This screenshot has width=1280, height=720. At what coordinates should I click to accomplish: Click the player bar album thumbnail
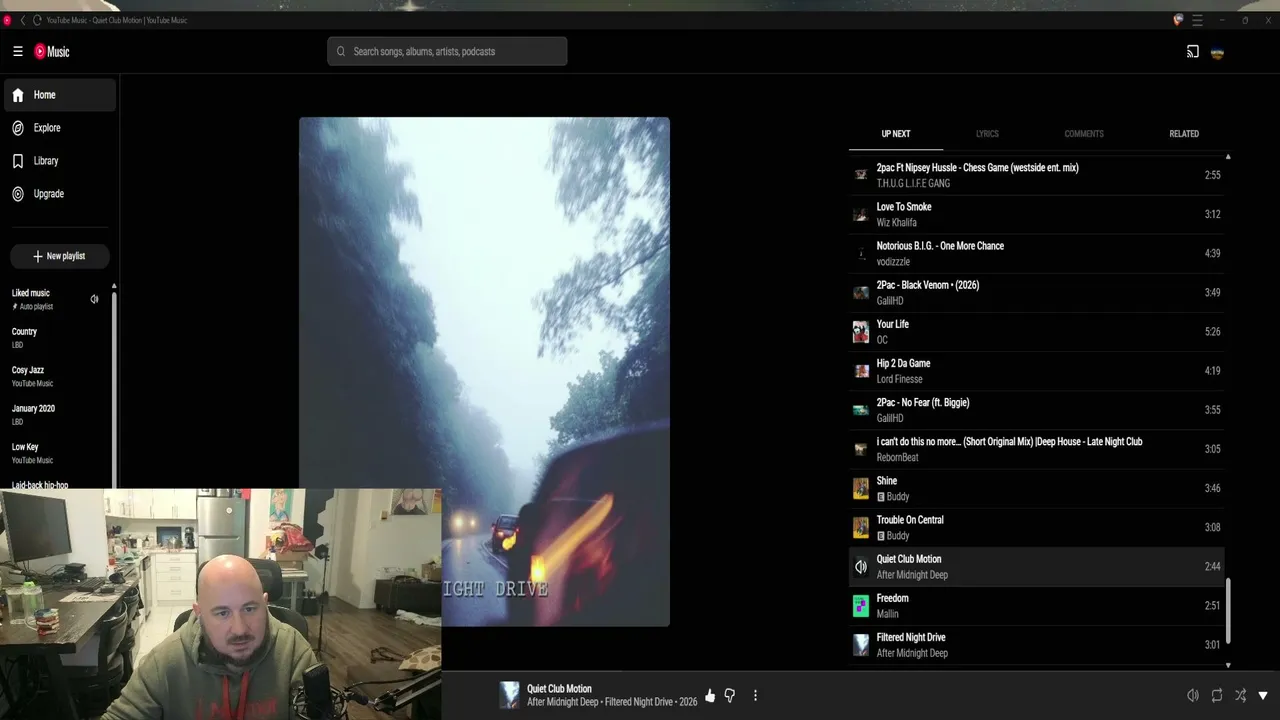(x=509, y=695)
